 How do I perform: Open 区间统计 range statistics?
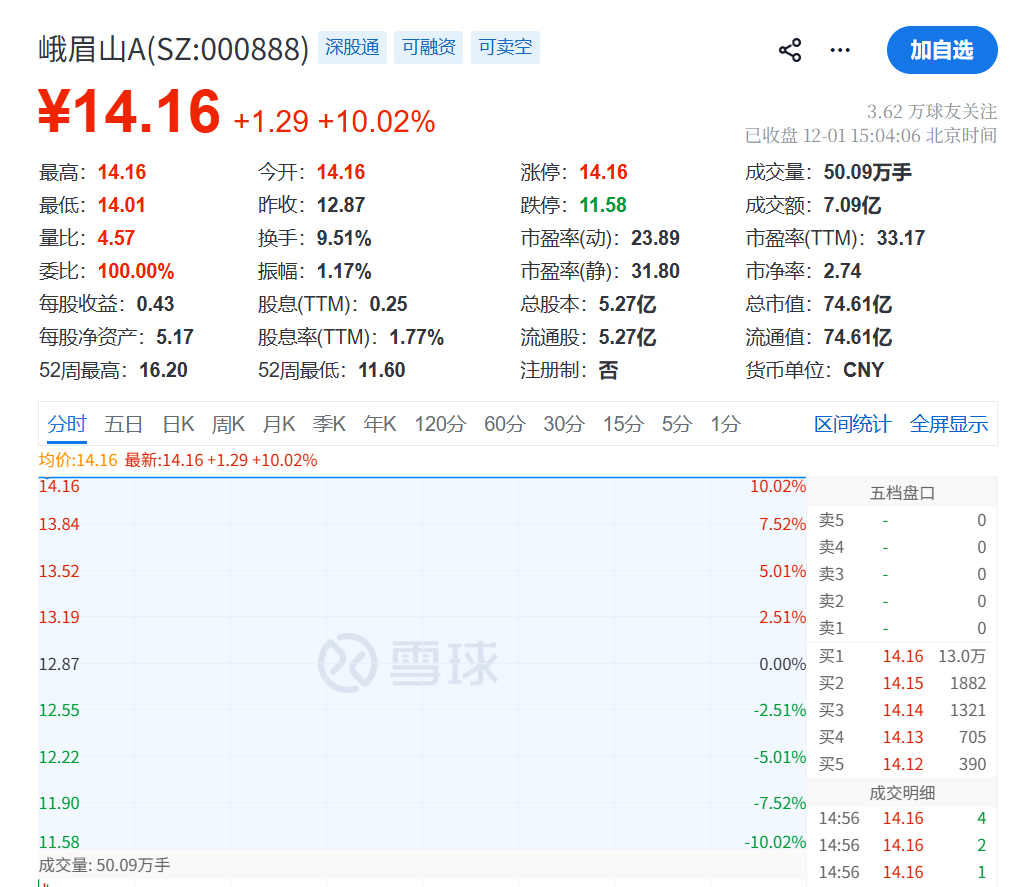[x=852, y=424]
